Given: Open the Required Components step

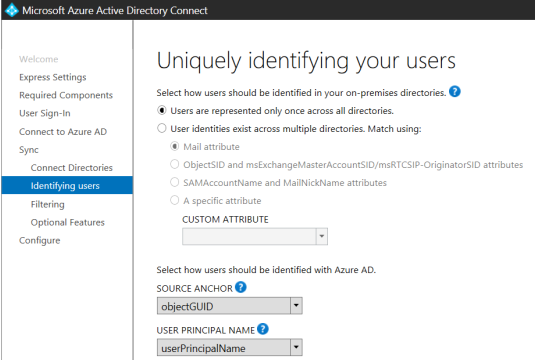Looking at the screenshot, I should coord(66,95).
